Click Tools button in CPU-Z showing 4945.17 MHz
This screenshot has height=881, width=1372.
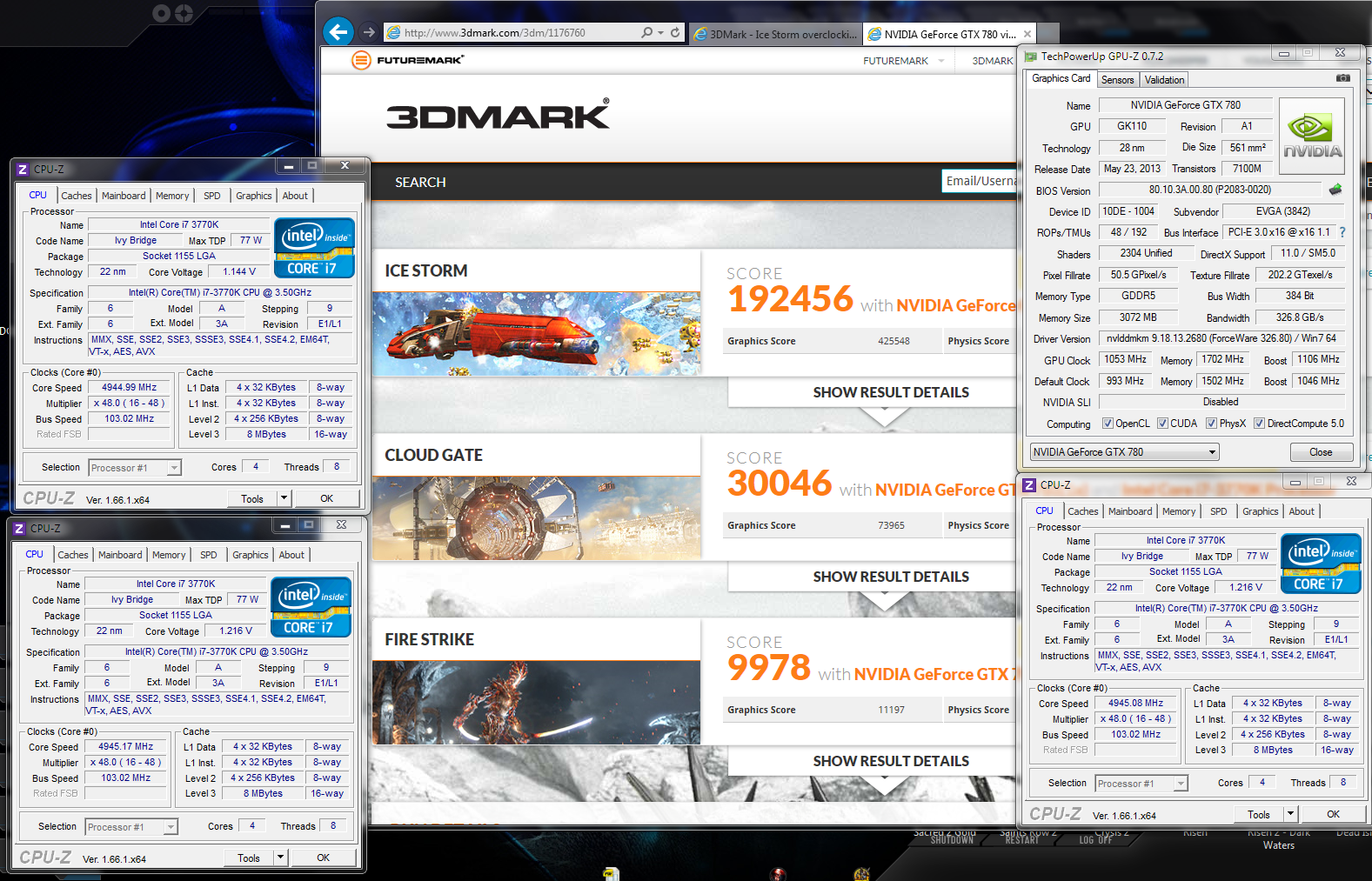coord(249,858)
